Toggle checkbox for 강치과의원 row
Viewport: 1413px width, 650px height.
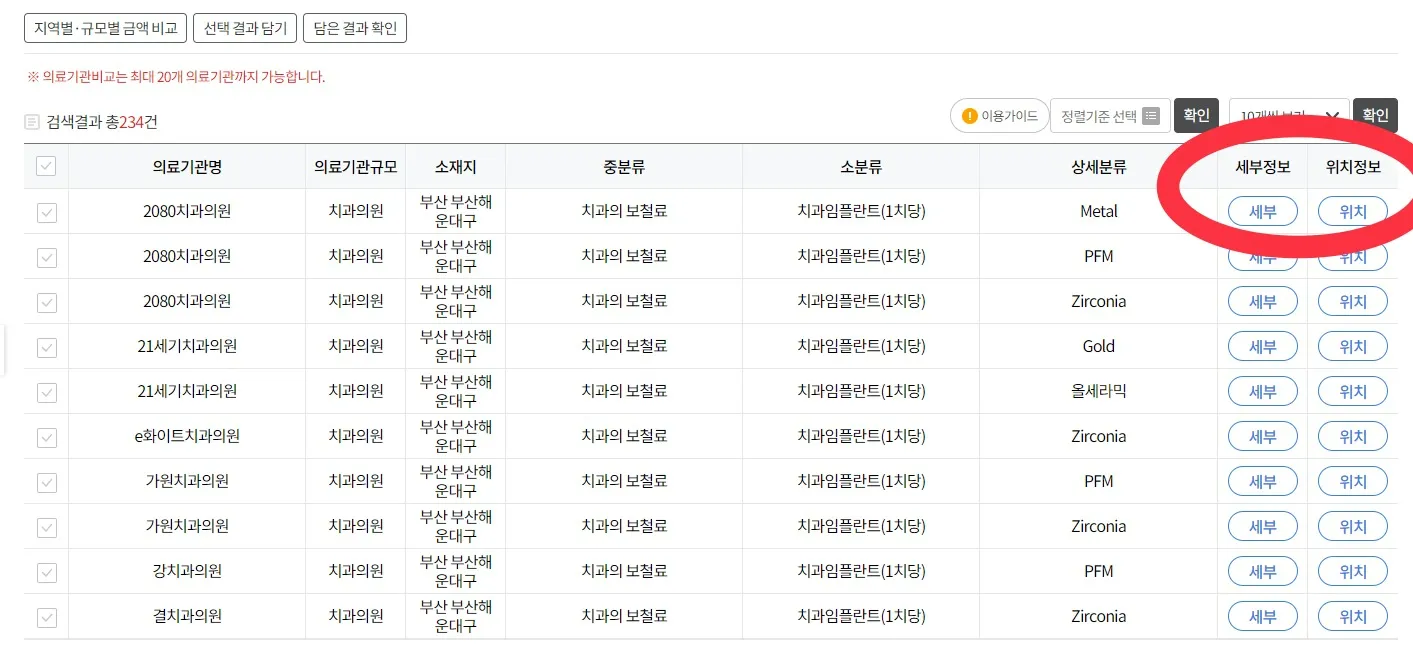pos(46,572)
